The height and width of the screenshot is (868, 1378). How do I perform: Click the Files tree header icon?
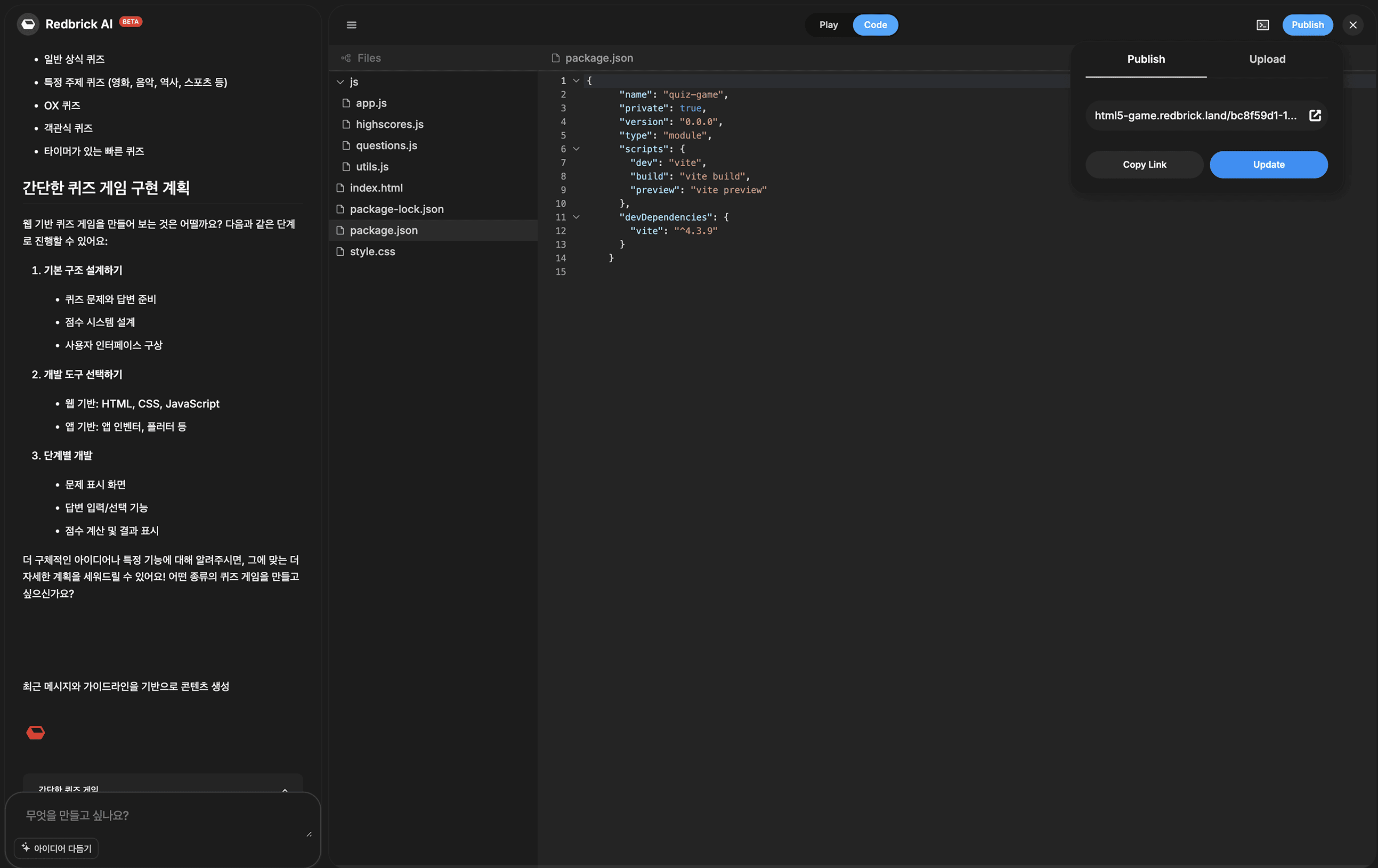point(346,59)
